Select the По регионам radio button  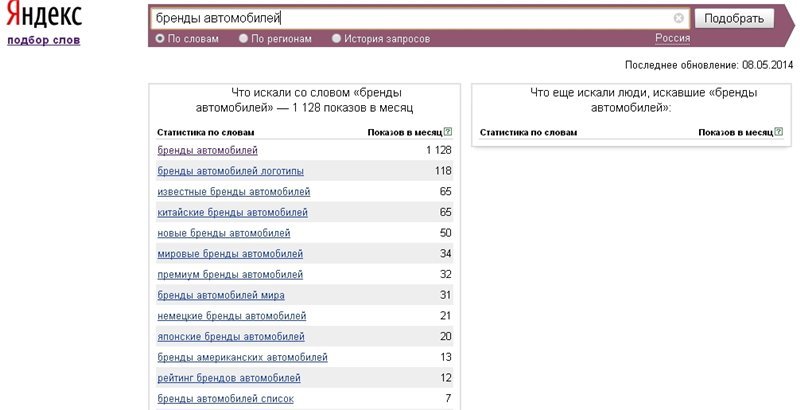243,38
